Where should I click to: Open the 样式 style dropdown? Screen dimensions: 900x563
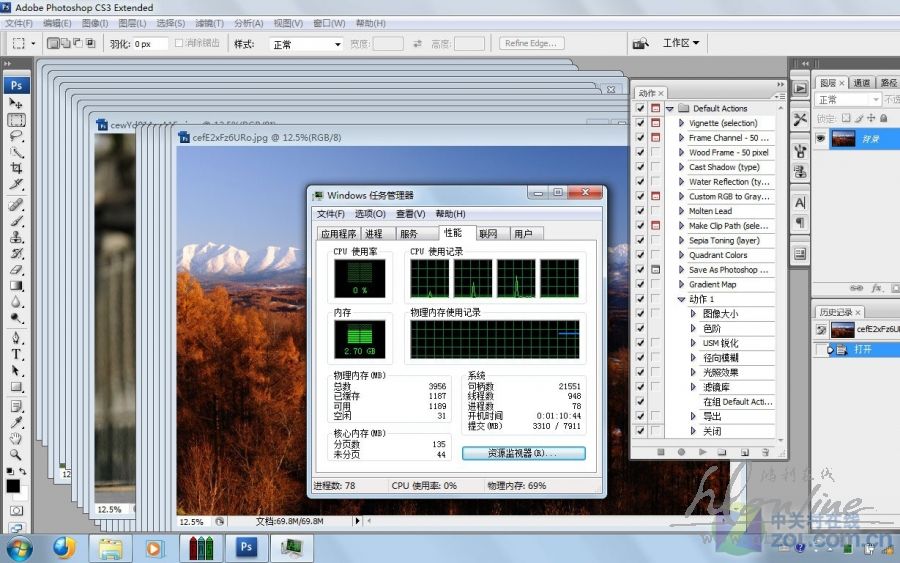pos(306,44)
